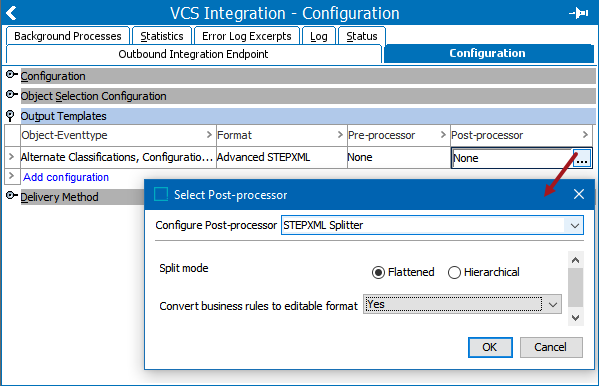This screenshot has width=599, height=386.
Task: Click the Select Post-processor dialog window icon
Action: pyautogui.click(x=161, y=195)
